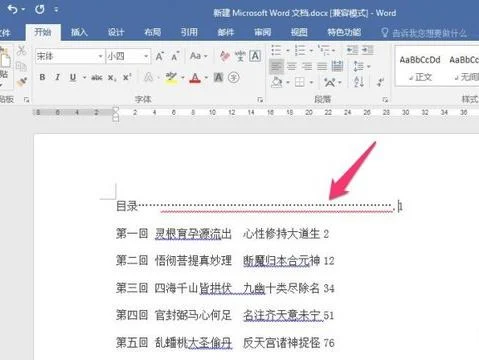Switch to the 布局 ribbon tab
The image size is (479, 360).
(153, 32)
